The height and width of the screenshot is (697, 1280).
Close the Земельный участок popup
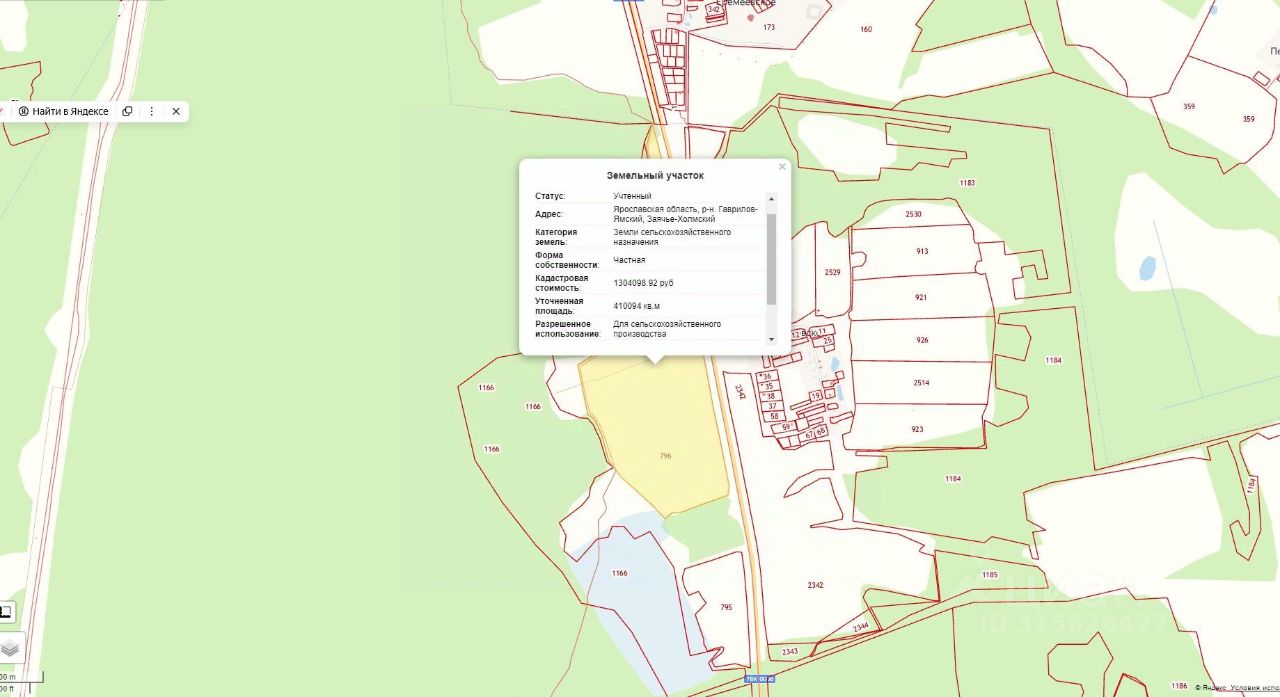pyautogui.click(x=782, y=167)
